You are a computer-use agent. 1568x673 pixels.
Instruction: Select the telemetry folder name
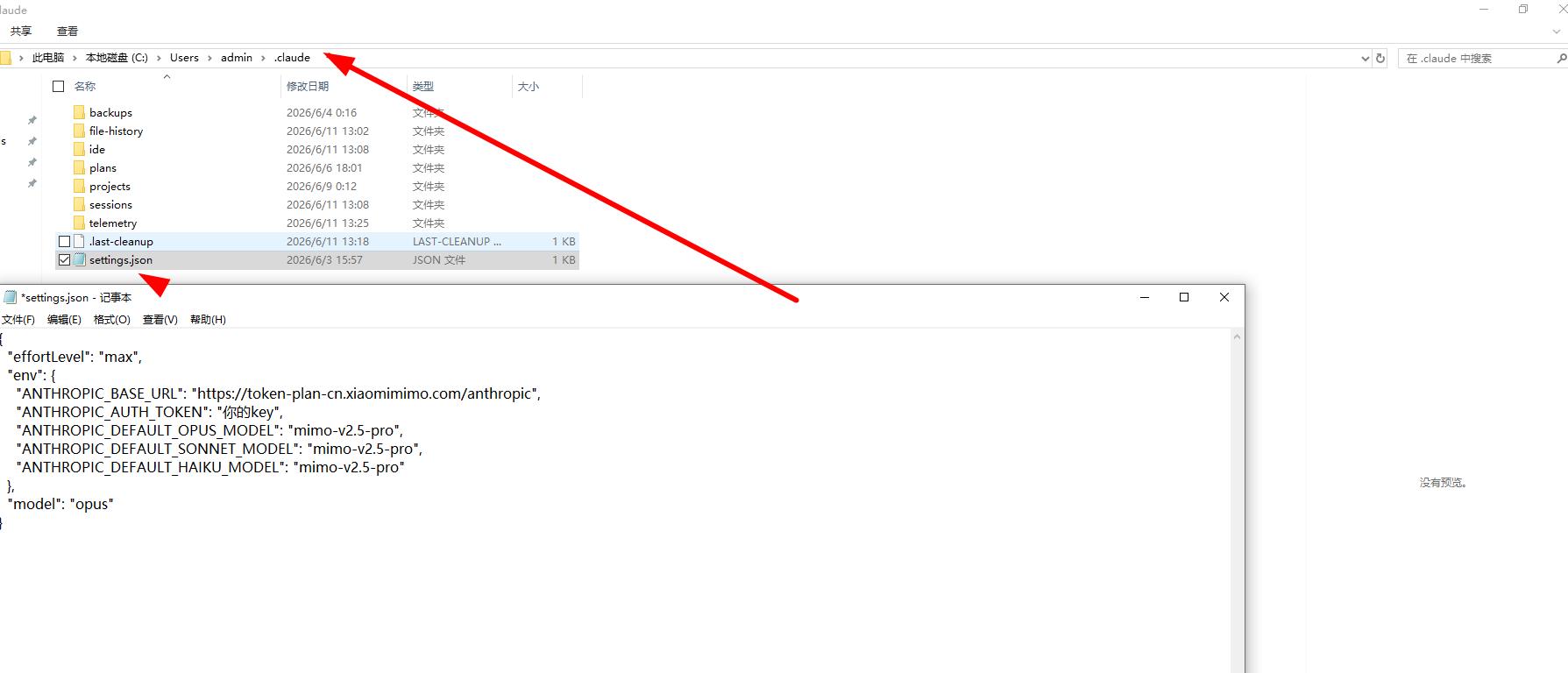[x=113, y=223]
